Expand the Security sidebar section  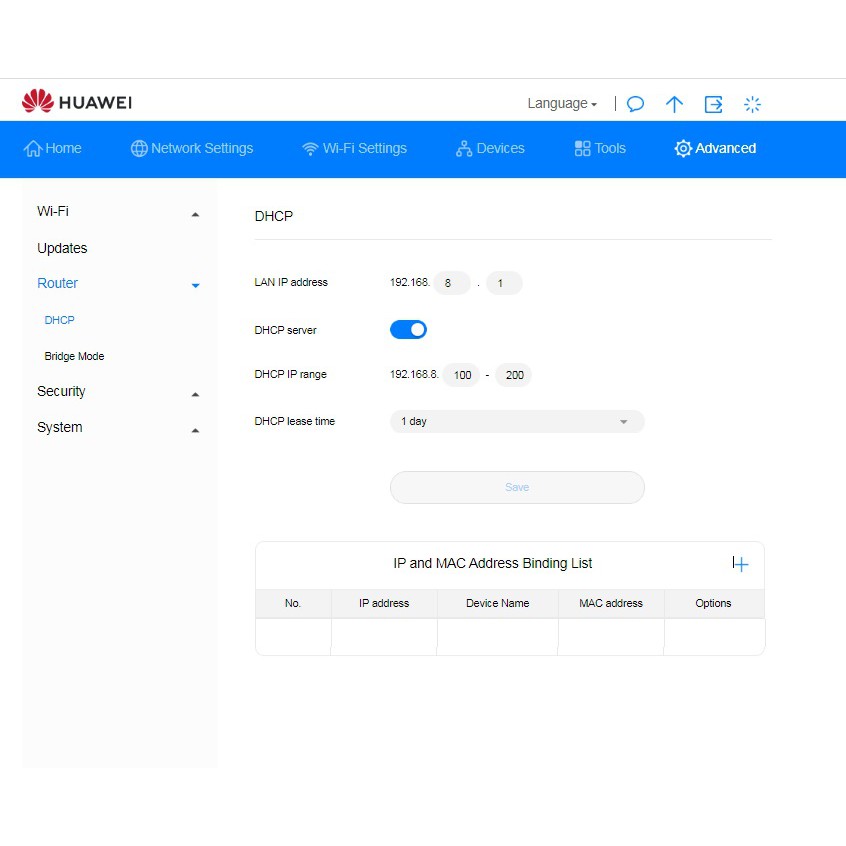click(195, 393)
